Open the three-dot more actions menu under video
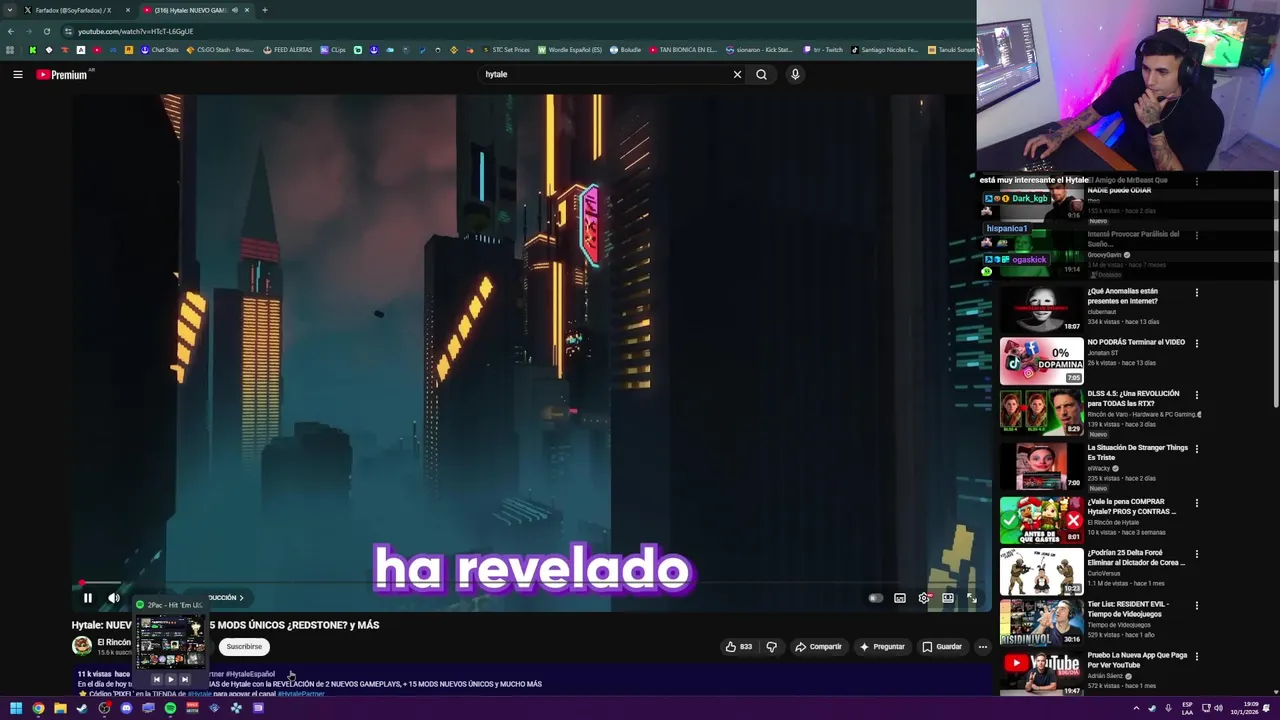This screenshot has height=720, width=1280. 982,647
